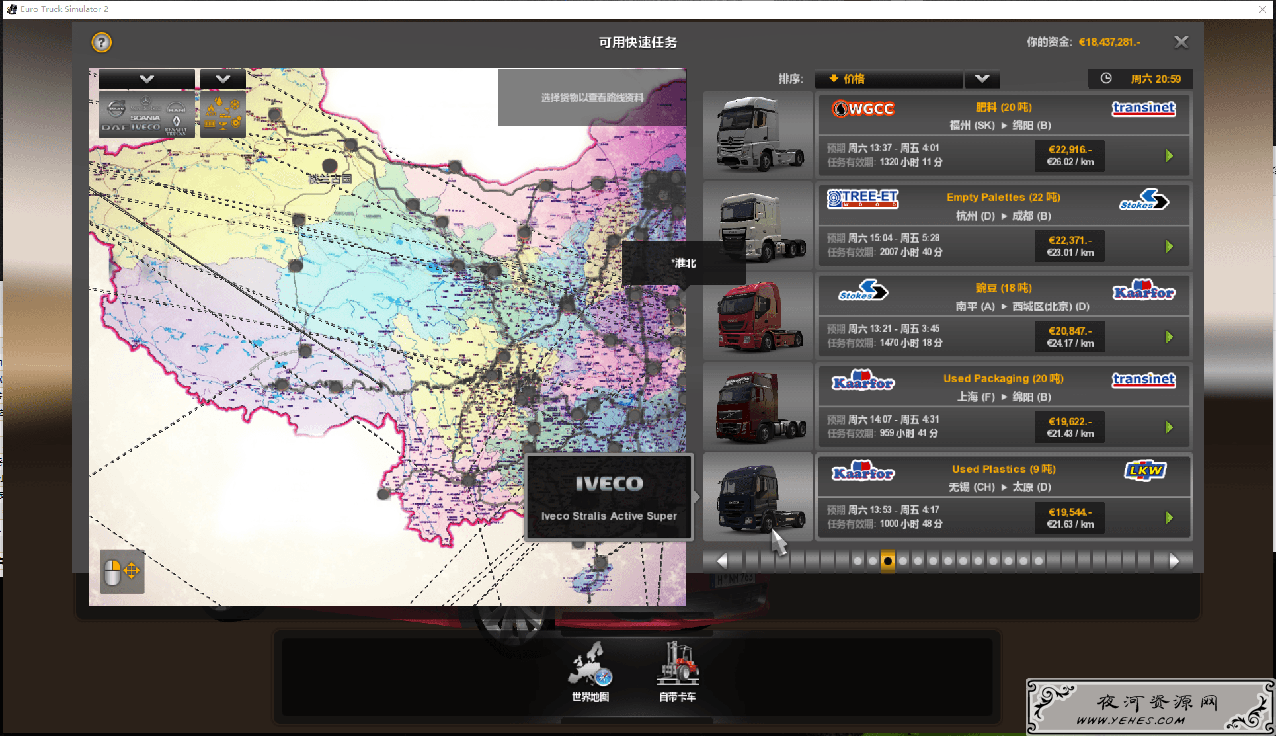Screen dimensions: 1276x736
Task: Click the €22,916.- price box
Action: (1070, 156)
